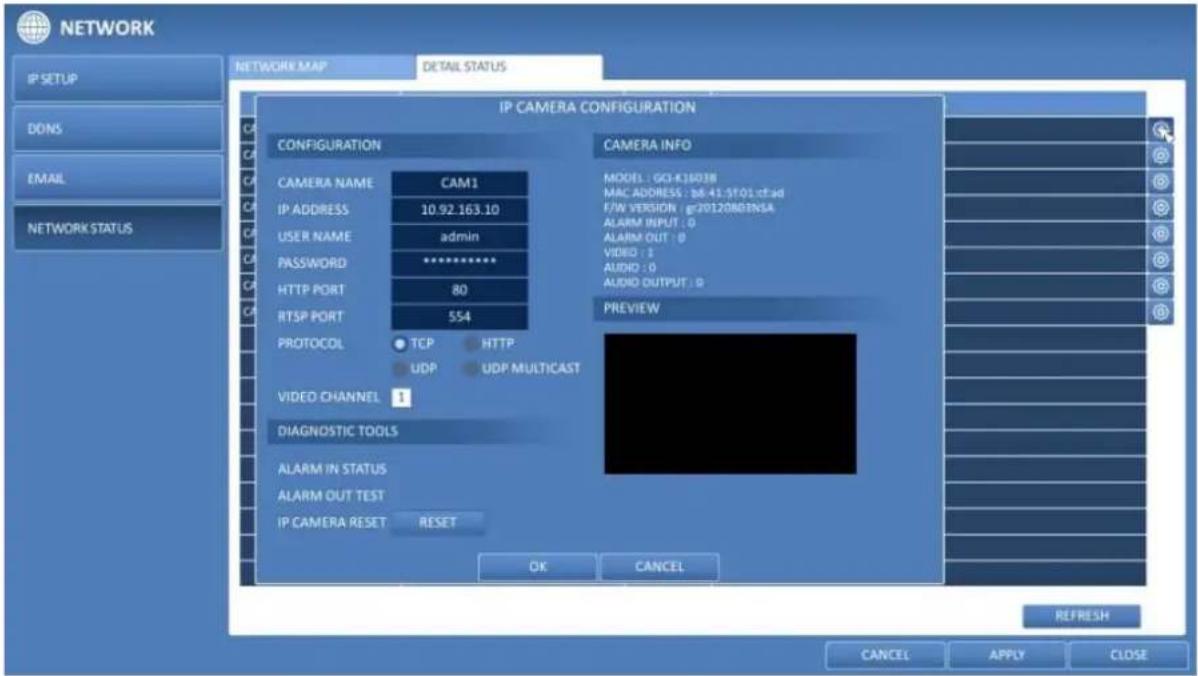Switch to the Network Map tab
Screen dimensions: 1198x676
(322, 66)
